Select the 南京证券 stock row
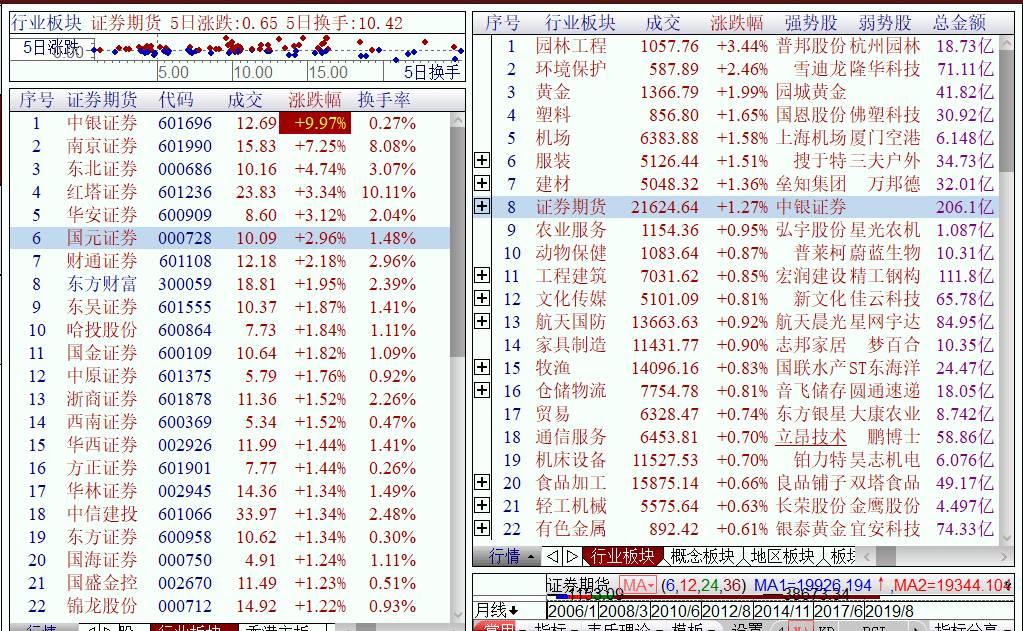The image size is (1023, 631). pos(230,146)
